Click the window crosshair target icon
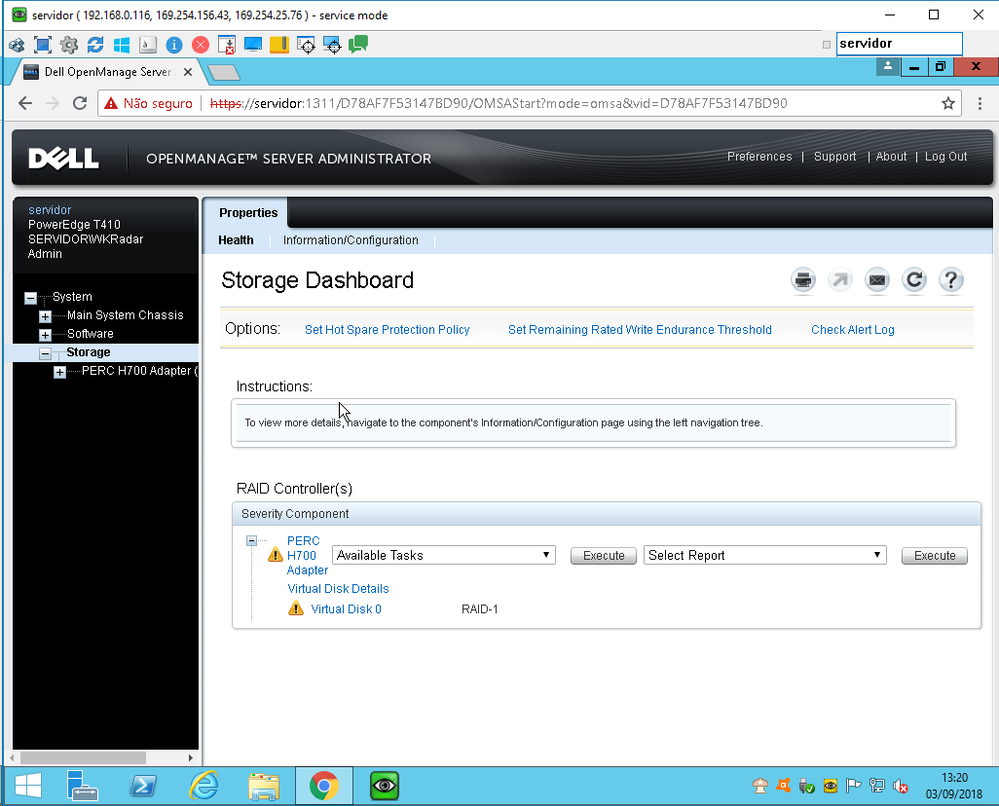 click(x=306, y=45)
